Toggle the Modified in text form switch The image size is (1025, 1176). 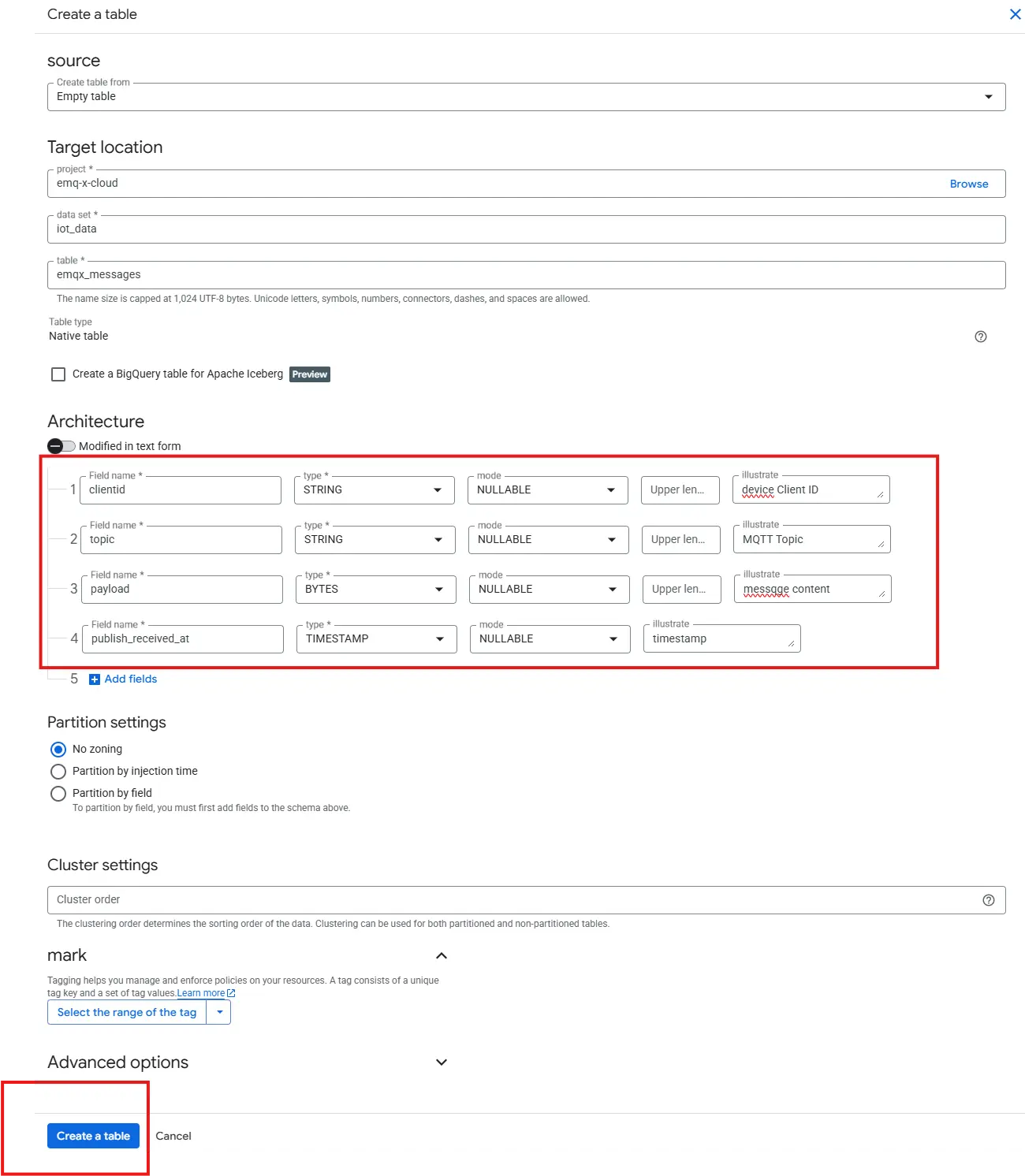pyautogui.click(x=61, y=446)
